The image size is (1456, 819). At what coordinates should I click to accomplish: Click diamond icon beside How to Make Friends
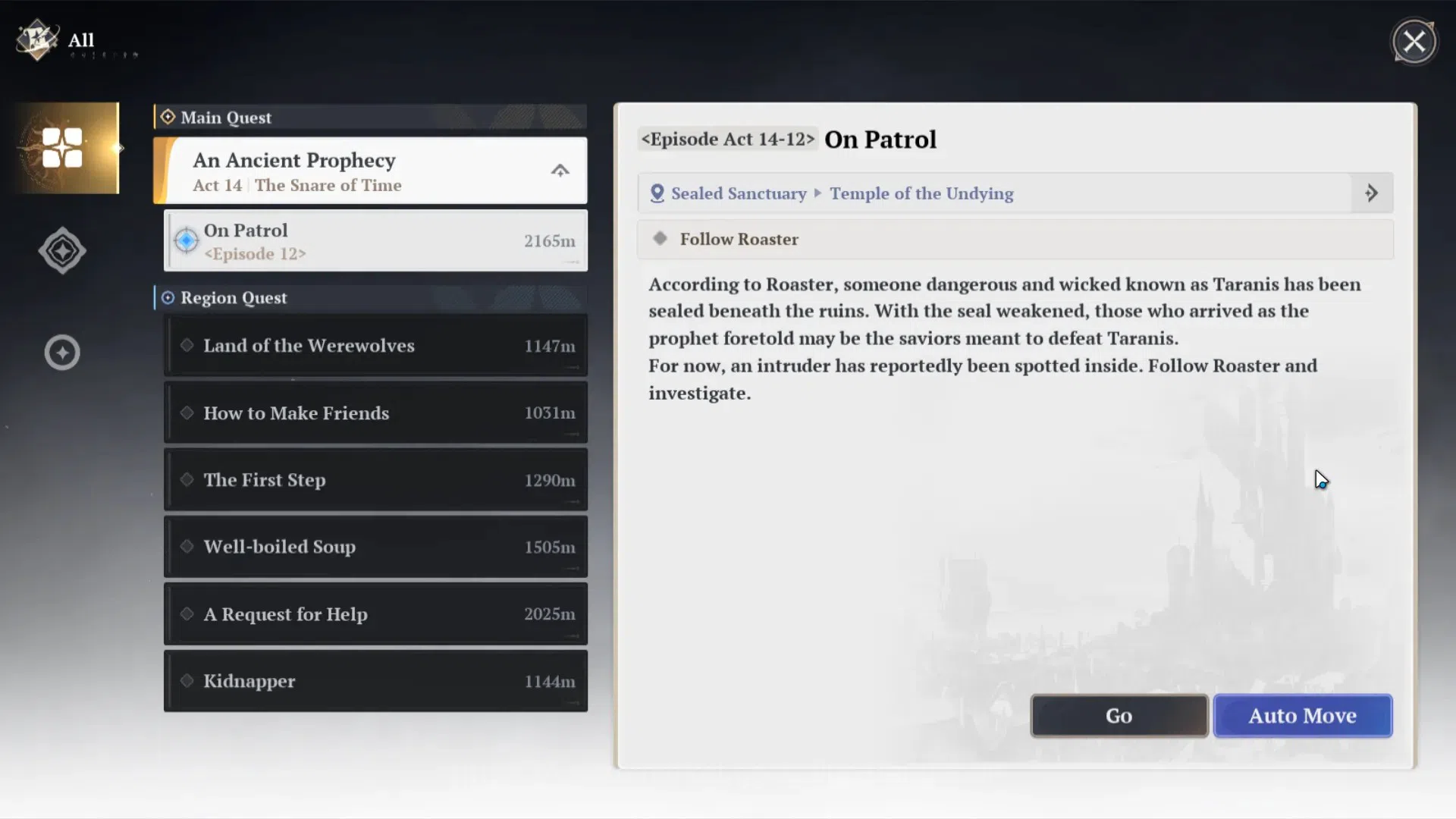tap(187, 413)
